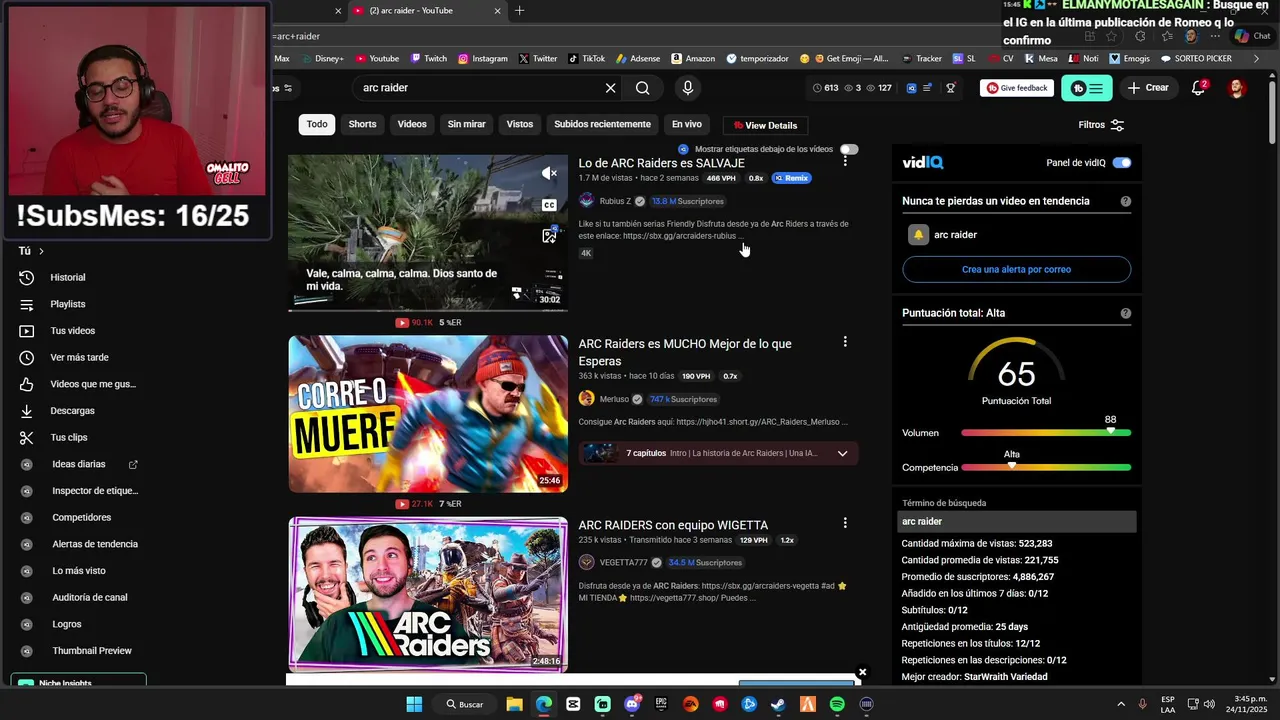This screenshot has width=1280, height=720.
Task: Click the Volumen score slider
Action: tap(1046, 433)
